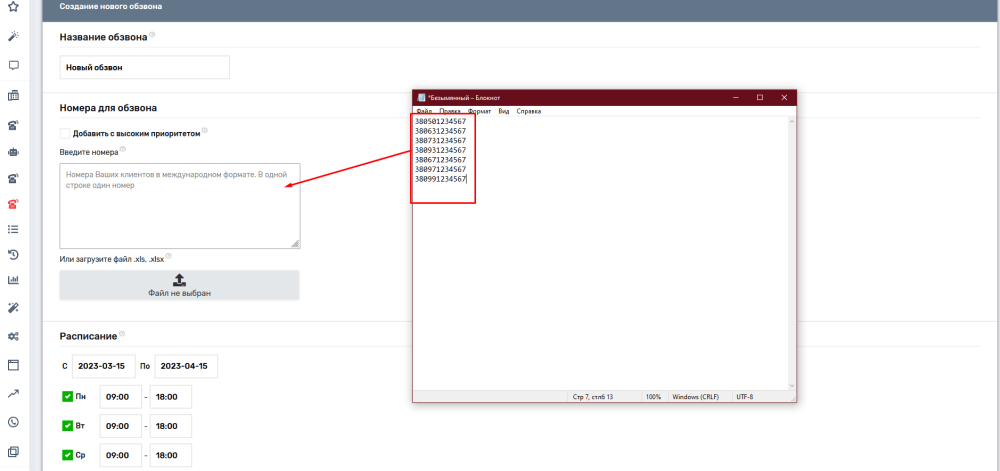This screenshot has width=1000, height=471.
Task: Toggle the Вт weekday checkbox
Action: tap(67, 426)
